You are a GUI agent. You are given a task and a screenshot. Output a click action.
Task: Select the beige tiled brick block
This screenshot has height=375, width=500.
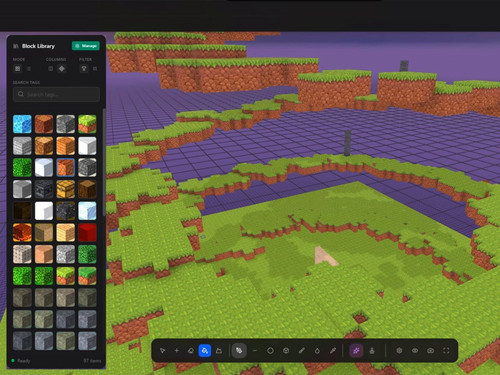(22, 254)
